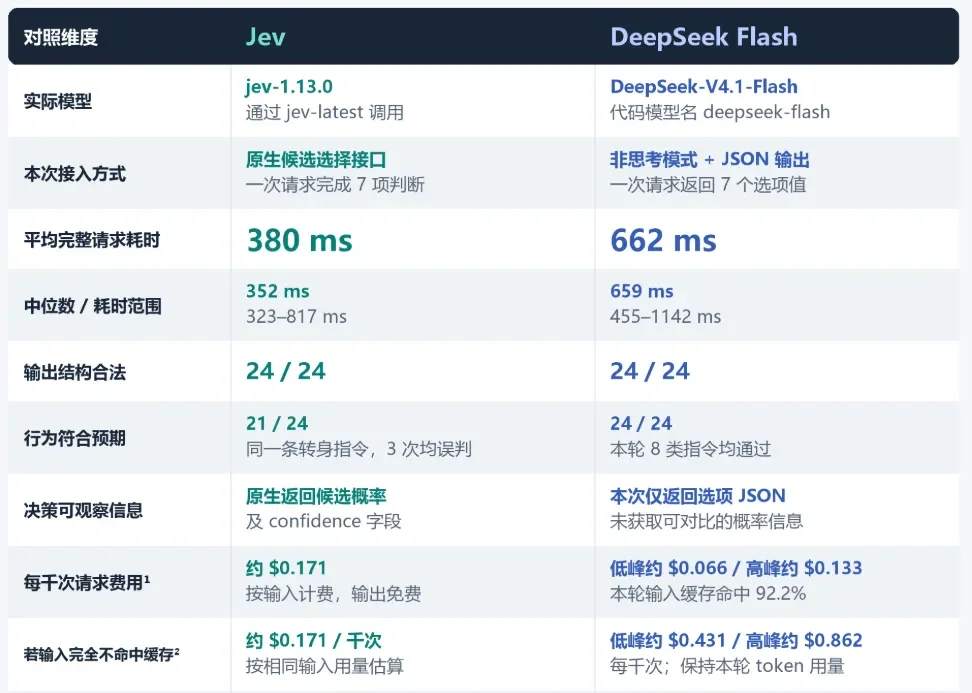The width and height of the screenshot is (972, 693).
Task: Click '未获取可对比的概率信息' text
Action: click(707, 521)
